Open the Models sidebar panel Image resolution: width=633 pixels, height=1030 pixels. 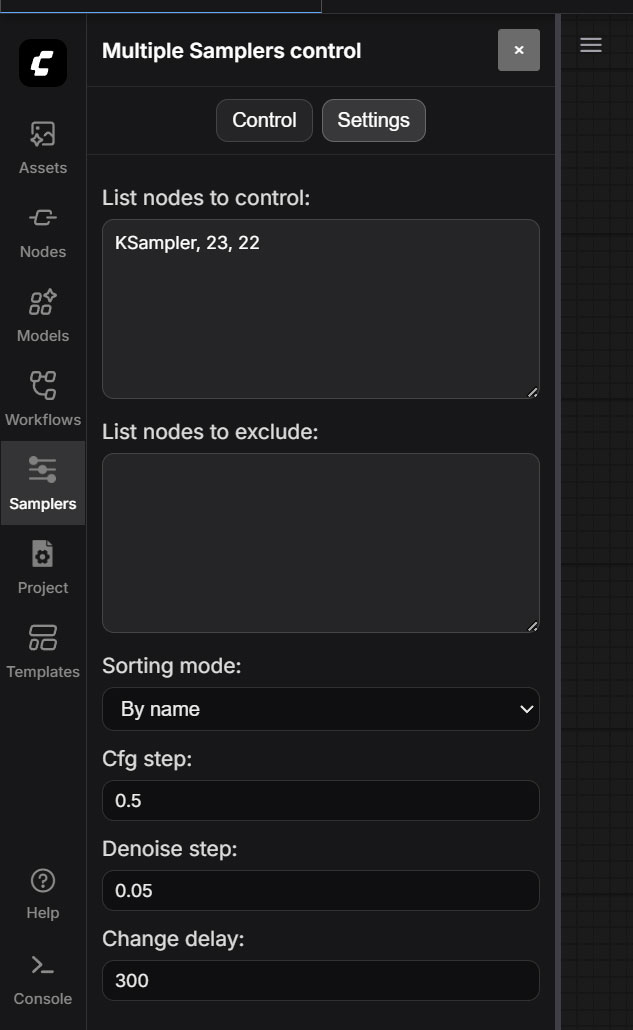[43, 315]
